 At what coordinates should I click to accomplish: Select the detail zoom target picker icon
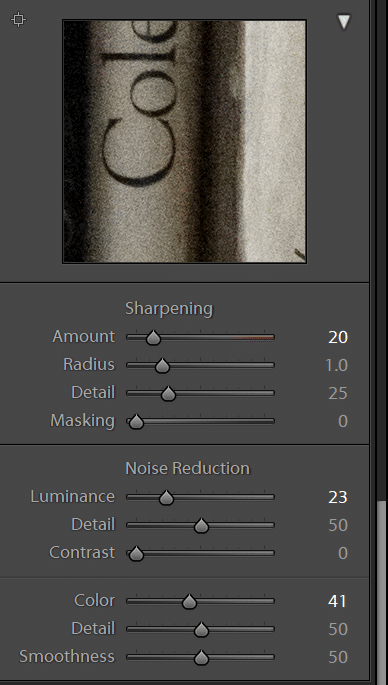[18, 20]
